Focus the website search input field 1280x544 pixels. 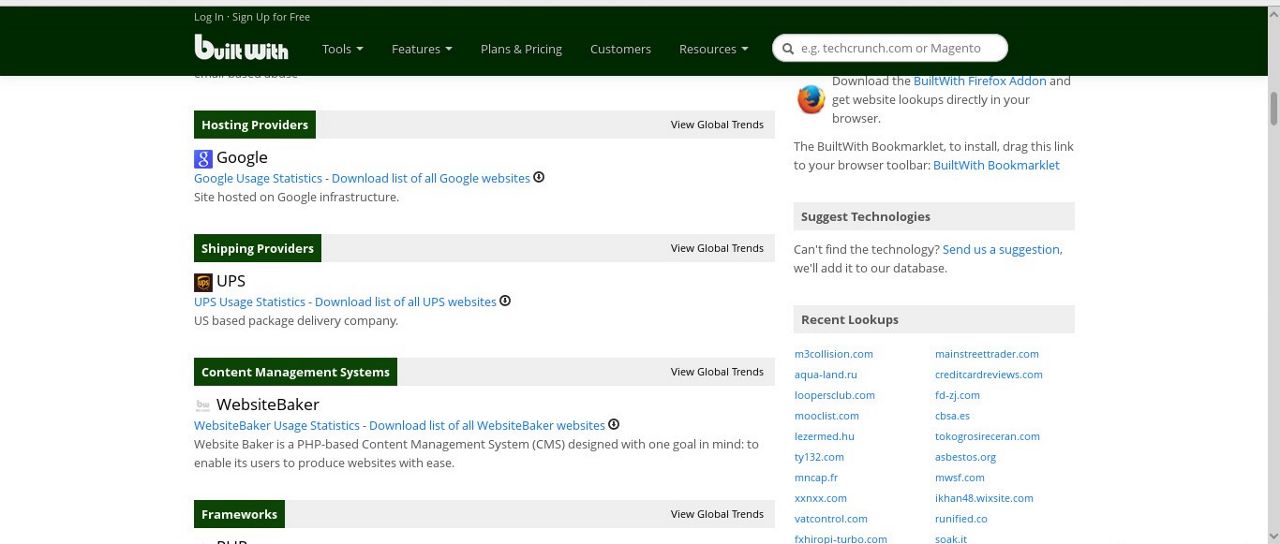click(x=890, y=48)
